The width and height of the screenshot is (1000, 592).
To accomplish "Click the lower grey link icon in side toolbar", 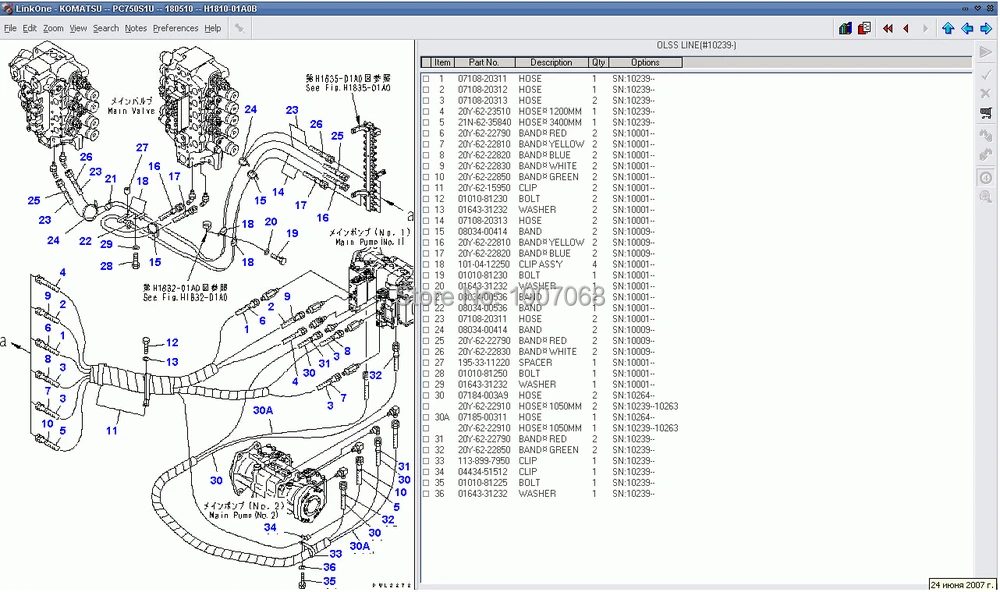I will pos(986,154).
